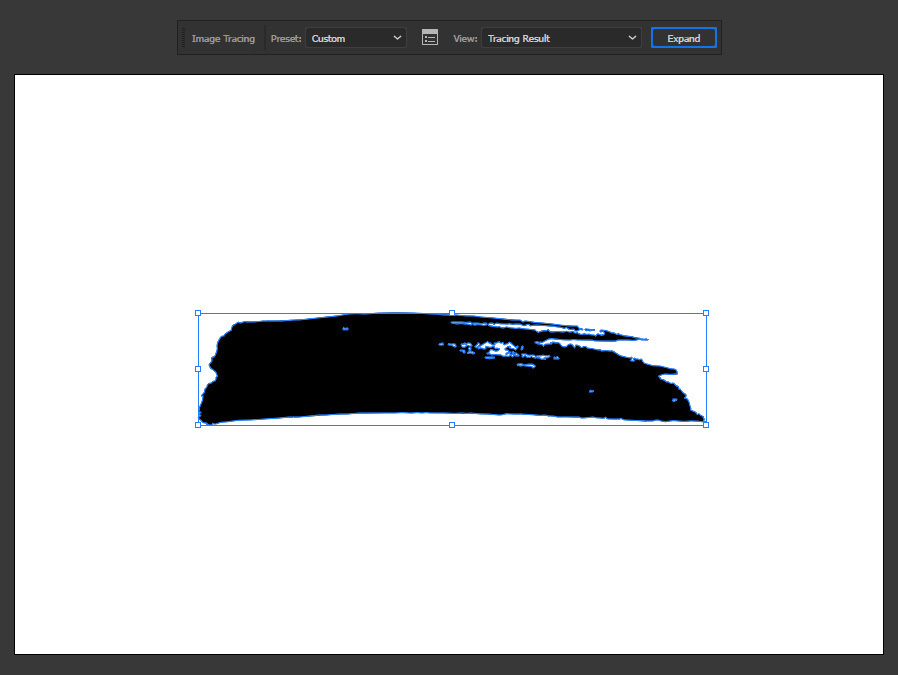Click the right-middle bounding box handle
This screenshot has width=898, height=675.
click(x=706, y=369)
